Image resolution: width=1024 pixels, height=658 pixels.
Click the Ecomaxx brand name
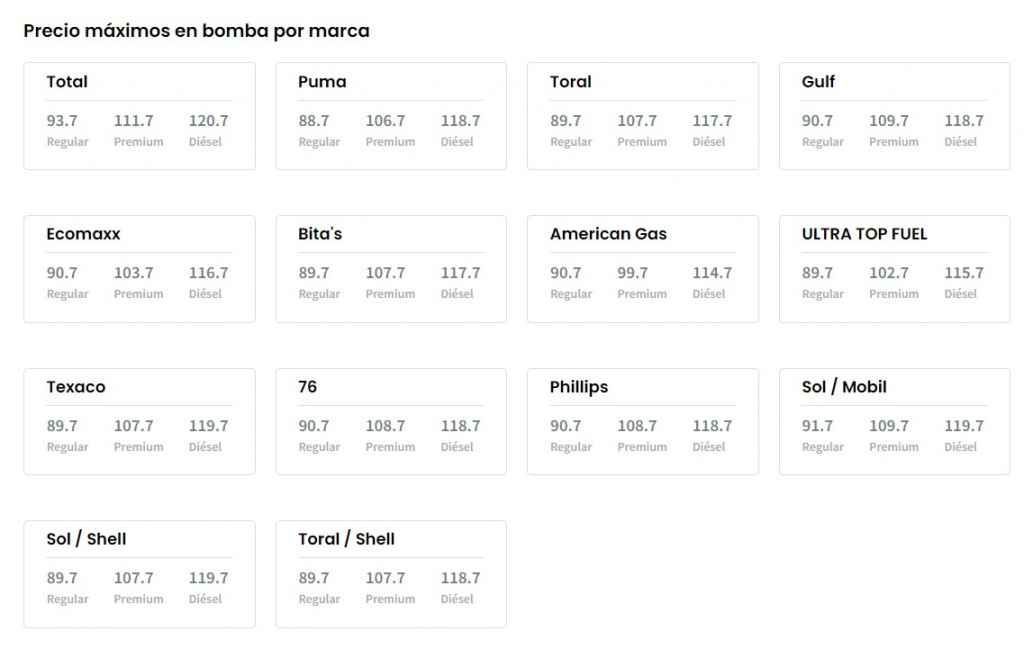[83, 234]
